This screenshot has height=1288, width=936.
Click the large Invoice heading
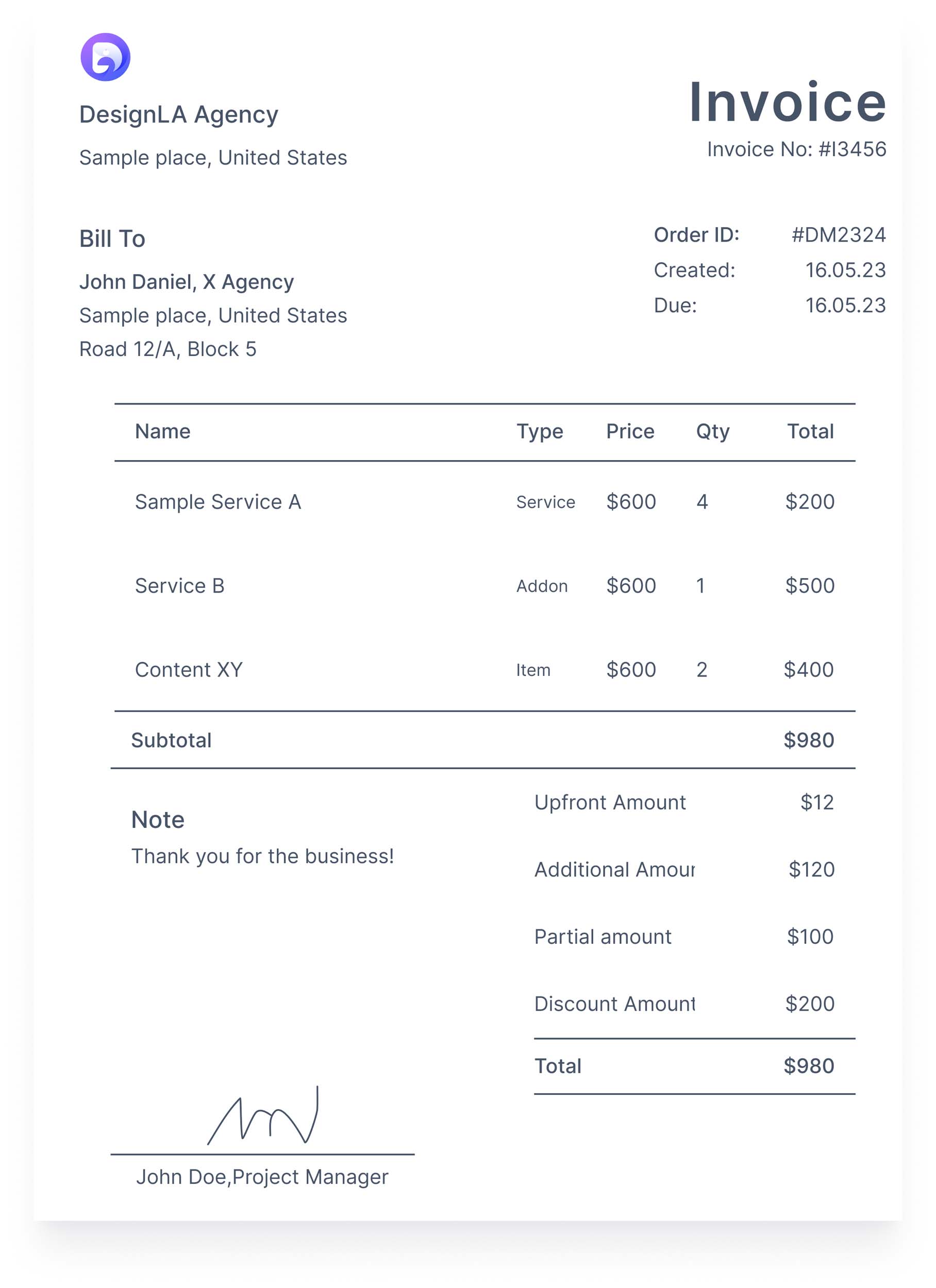point(787,102)
